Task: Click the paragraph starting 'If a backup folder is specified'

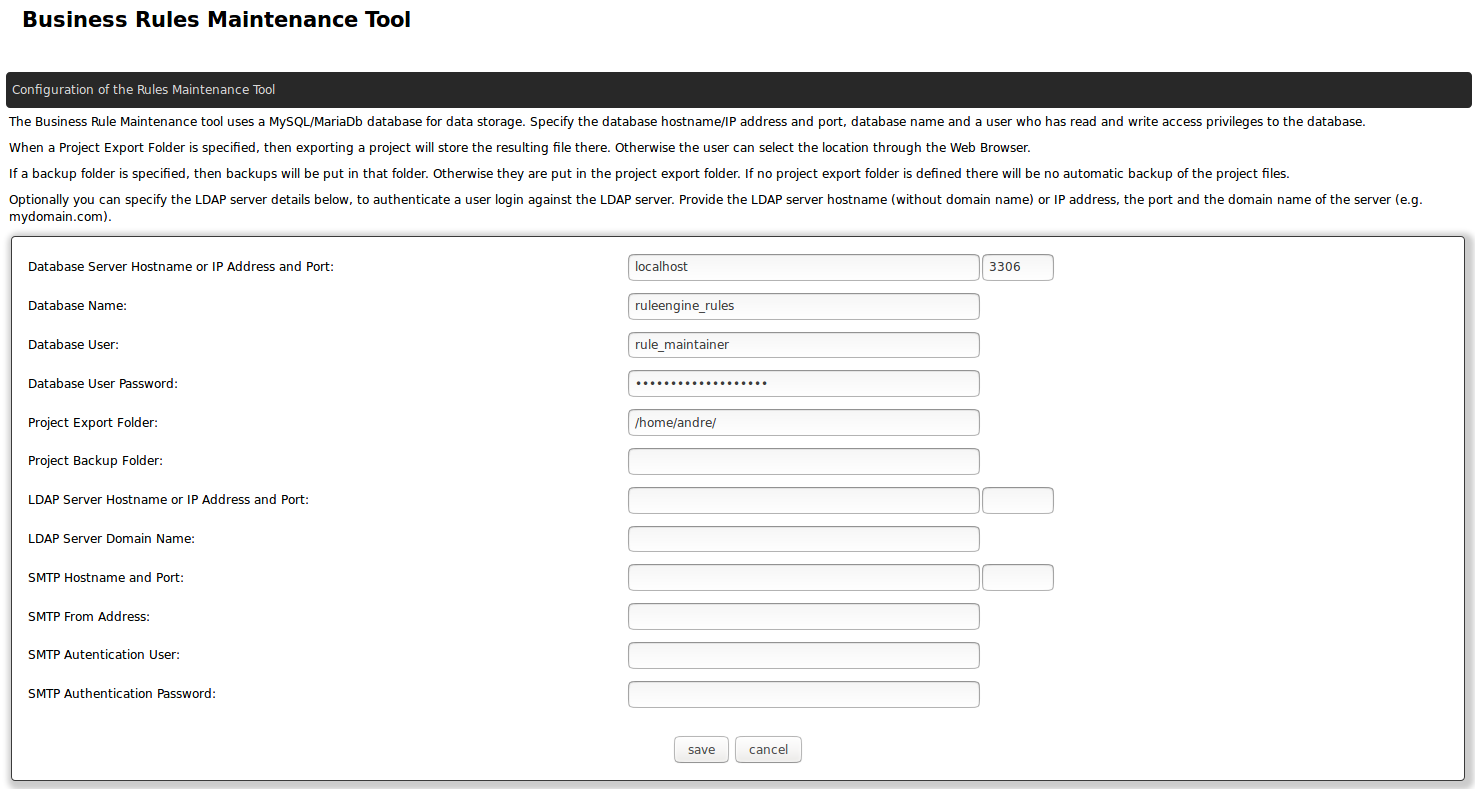Action: coord(649,174)
